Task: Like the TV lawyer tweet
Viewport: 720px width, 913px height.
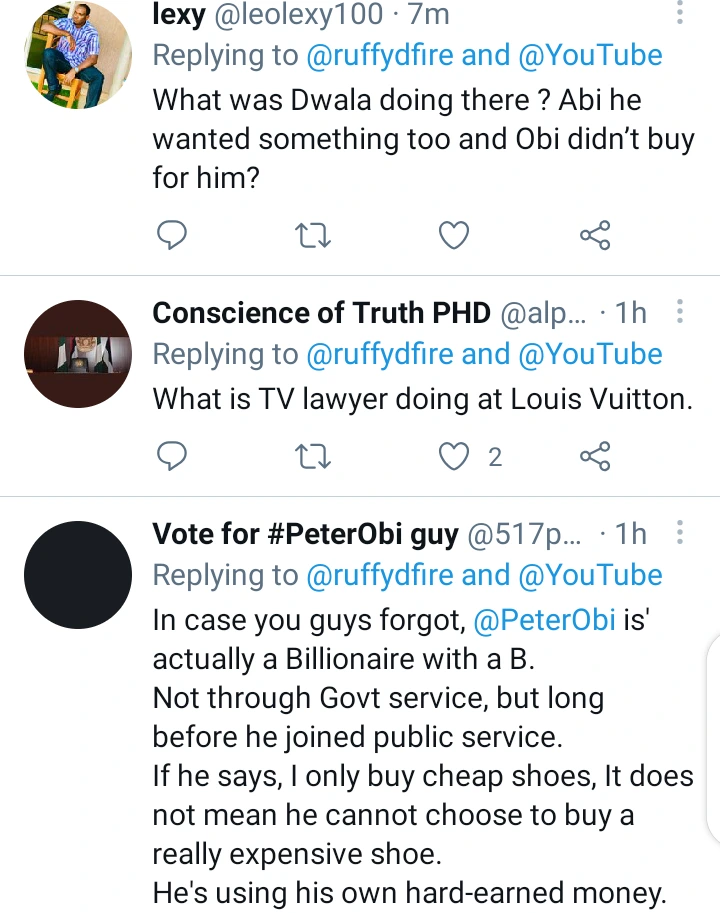Action: (x=455, y=457)
